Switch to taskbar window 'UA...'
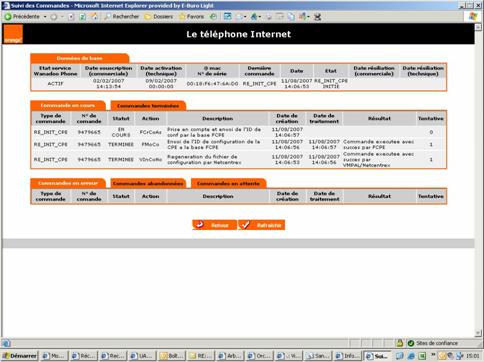The height and width of the screenshot is (362, 484). (142, 356)
